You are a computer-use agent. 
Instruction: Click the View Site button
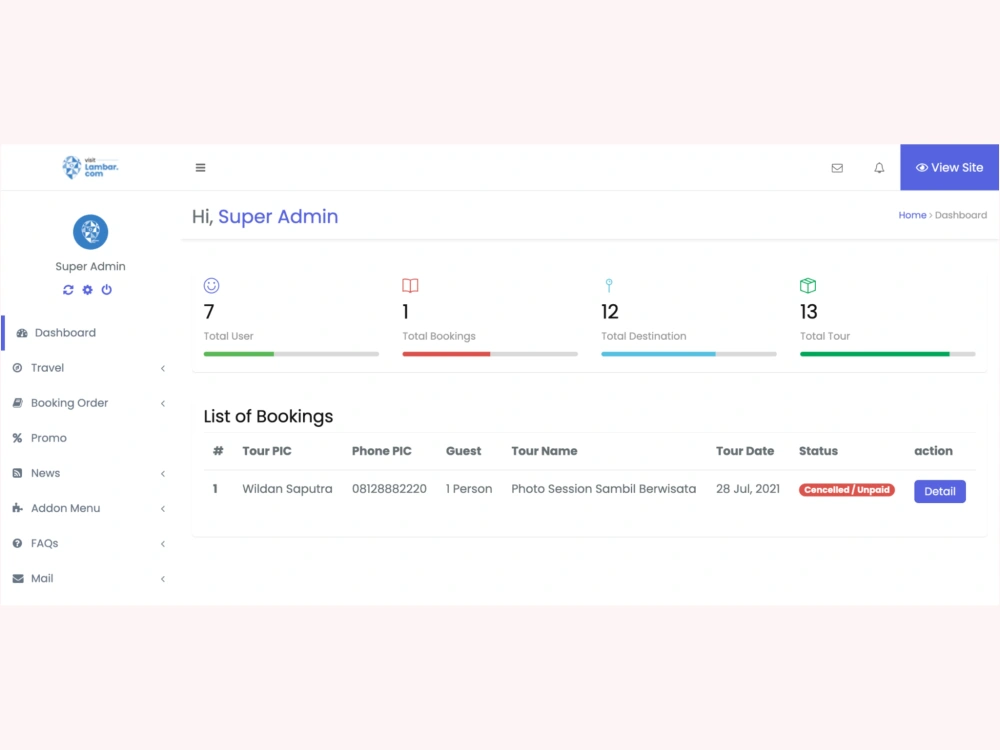tap(949, 167)
